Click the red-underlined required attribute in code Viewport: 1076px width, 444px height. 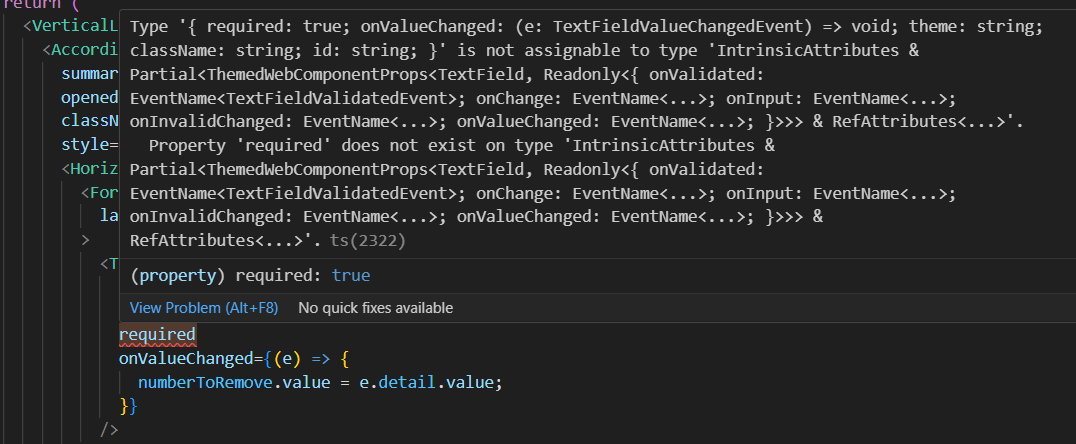157,335
